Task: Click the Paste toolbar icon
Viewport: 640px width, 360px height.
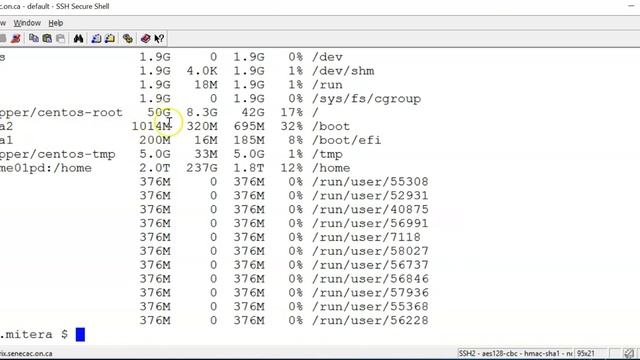Action: click(47, 38)
